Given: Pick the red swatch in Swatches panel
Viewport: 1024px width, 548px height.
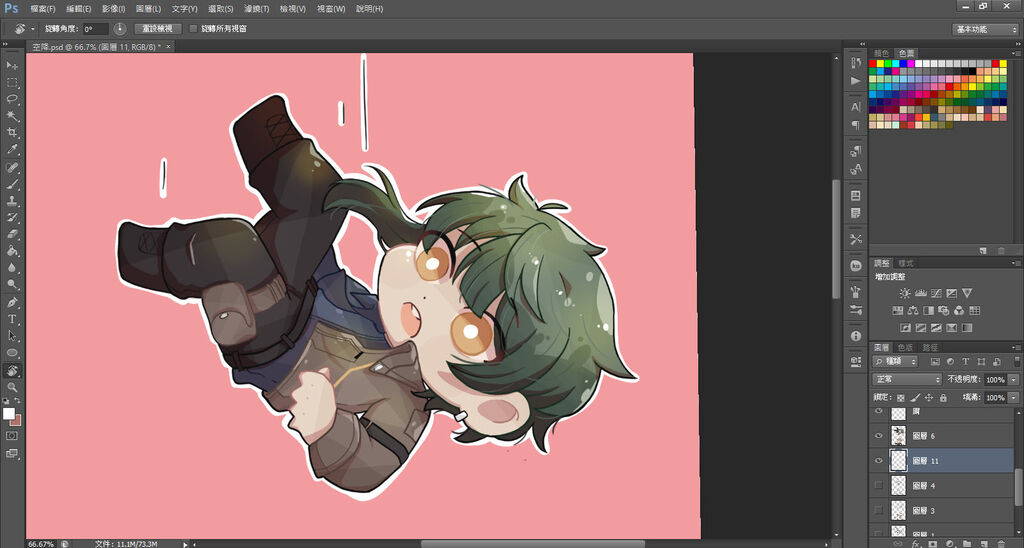Looking at the screenshot, I should click(x=872, y=63).
